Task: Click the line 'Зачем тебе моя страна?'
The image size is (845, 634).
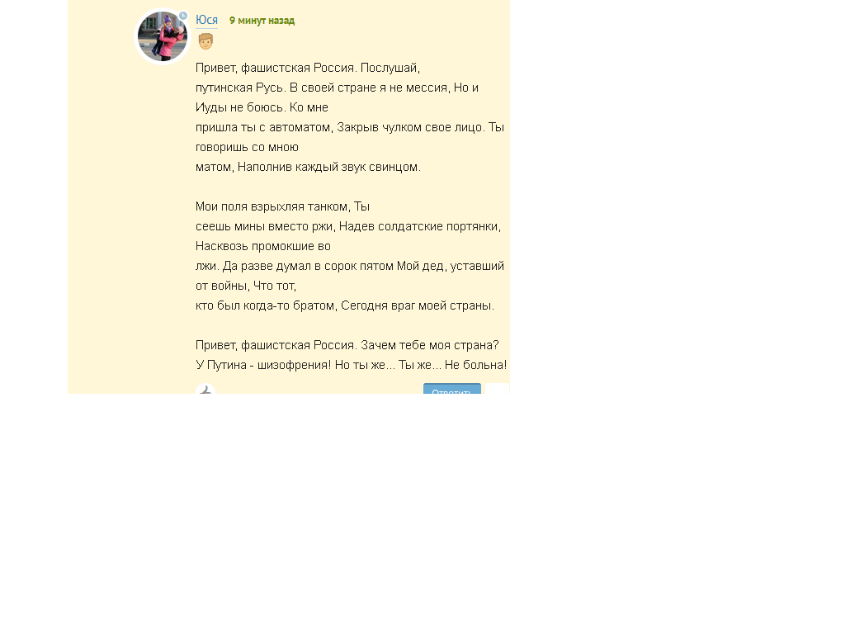Action: pyautogui.click(x=430, y=345)
